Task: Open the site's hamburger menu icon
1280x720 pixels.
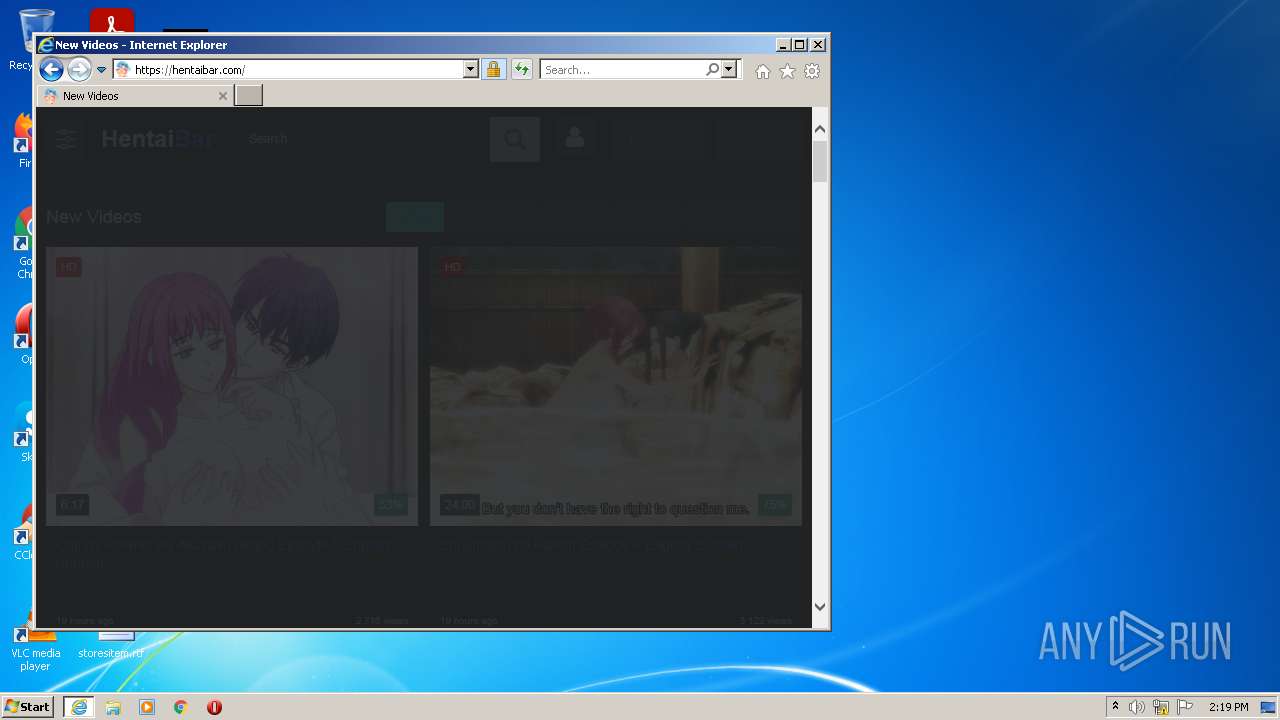Action: click(x=66, y=139)
